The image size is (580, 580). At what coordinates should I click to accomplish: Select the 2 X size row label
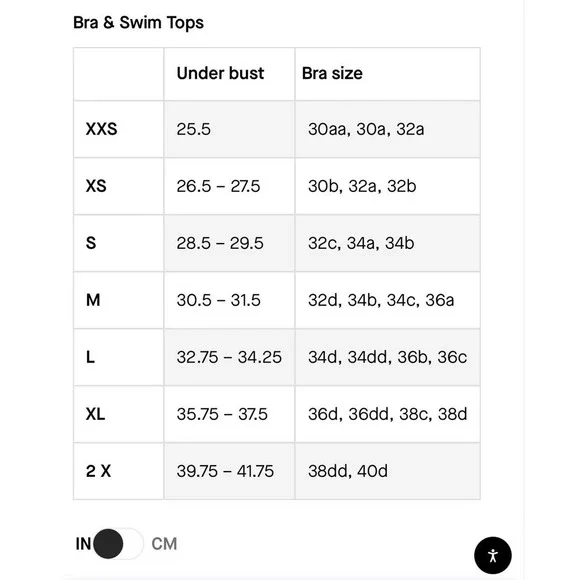[98, 471]
